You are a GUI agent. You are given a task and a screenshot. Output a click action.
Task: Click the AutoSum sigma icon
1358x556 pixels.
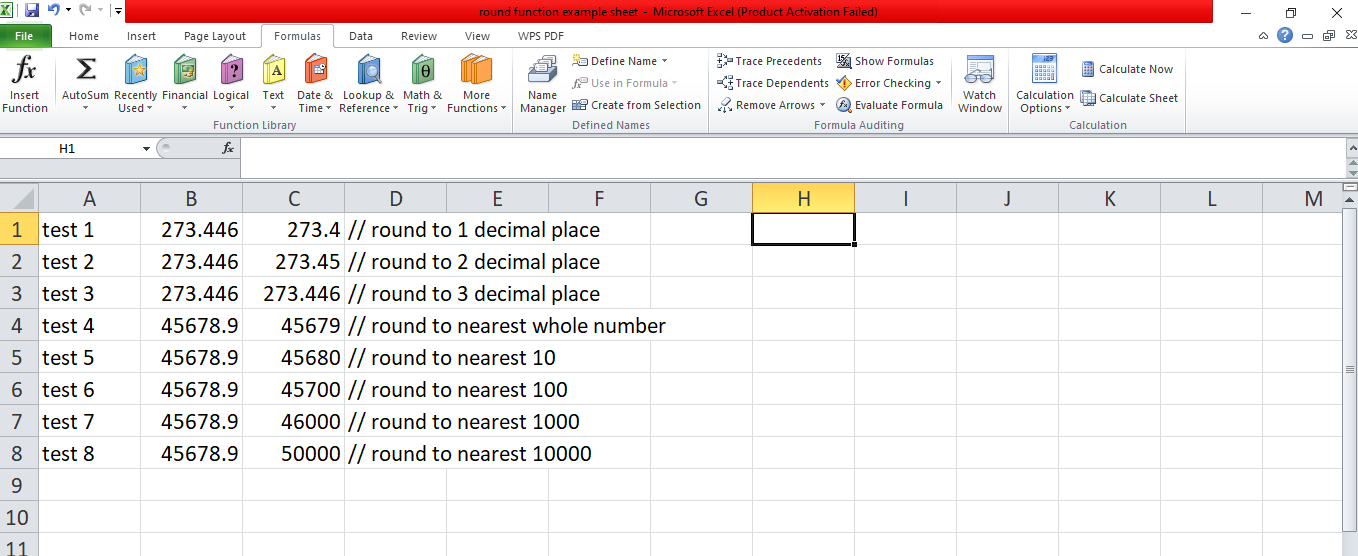tap(86, 70)
